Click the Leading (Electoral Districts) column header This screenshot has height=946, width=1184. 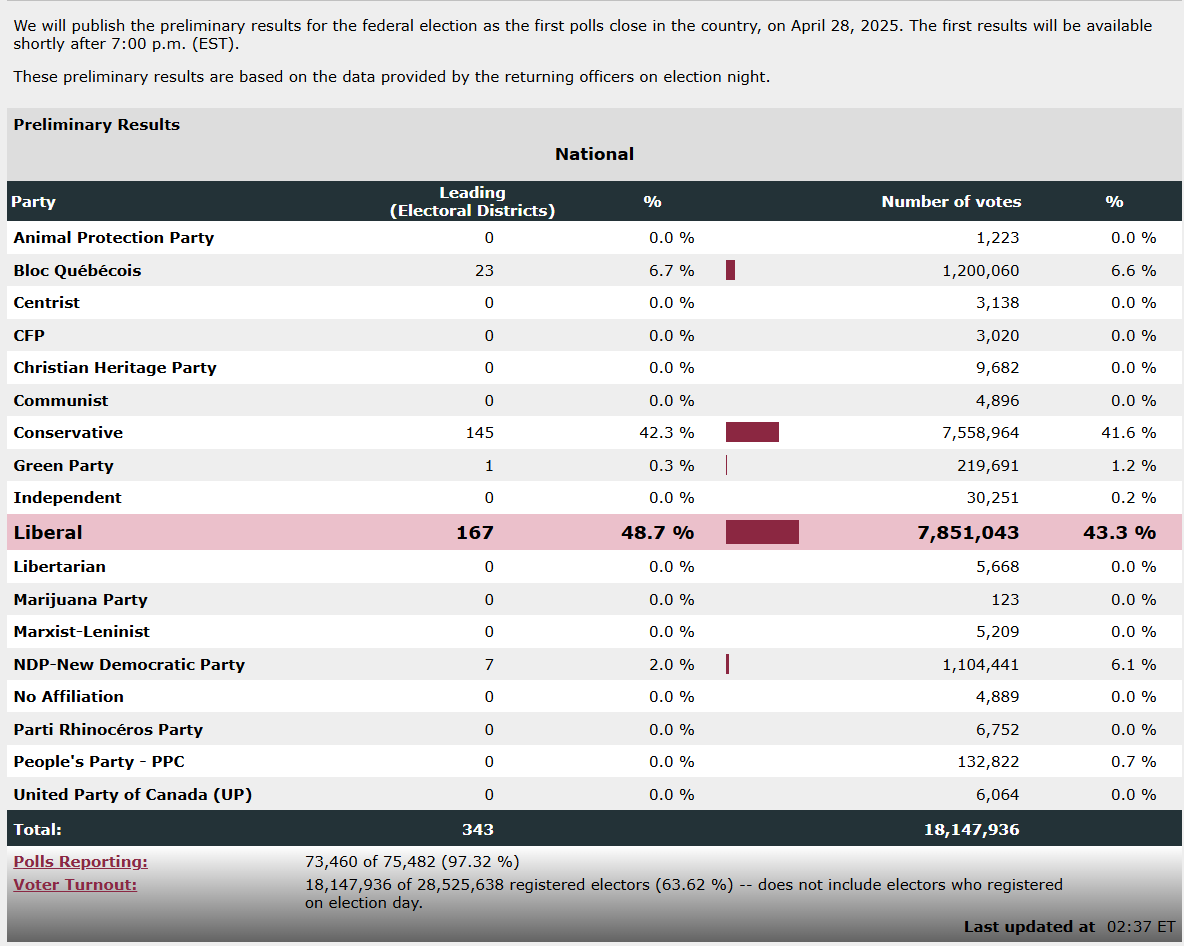[x=472, y=202]
